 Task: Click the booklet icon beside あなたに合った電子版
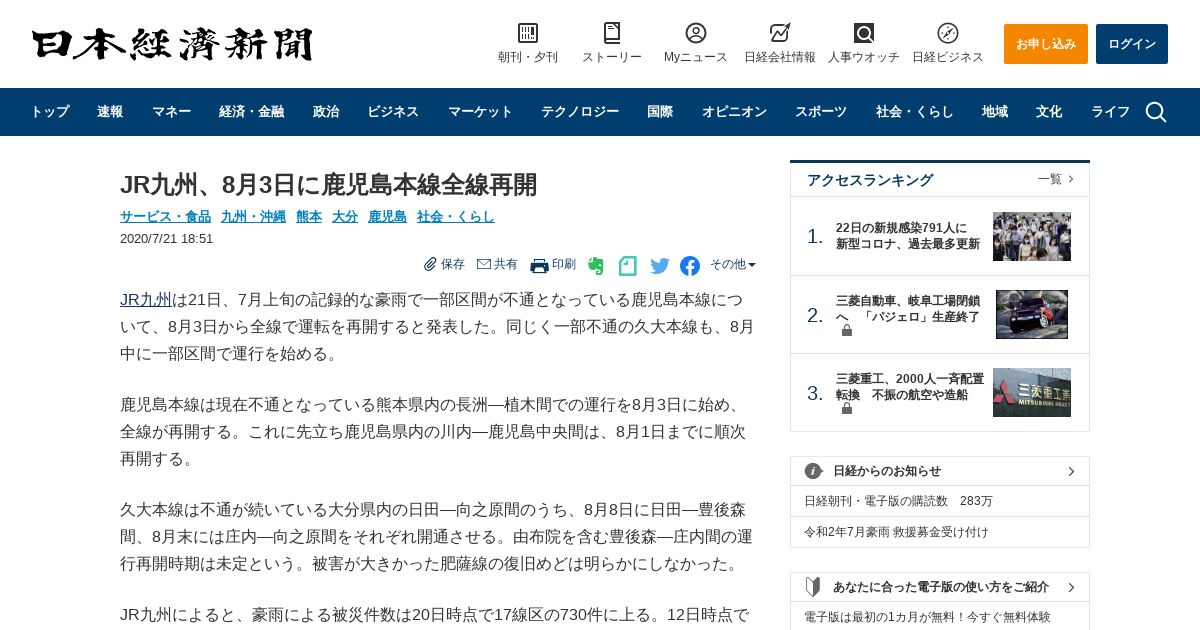[814, 587]
